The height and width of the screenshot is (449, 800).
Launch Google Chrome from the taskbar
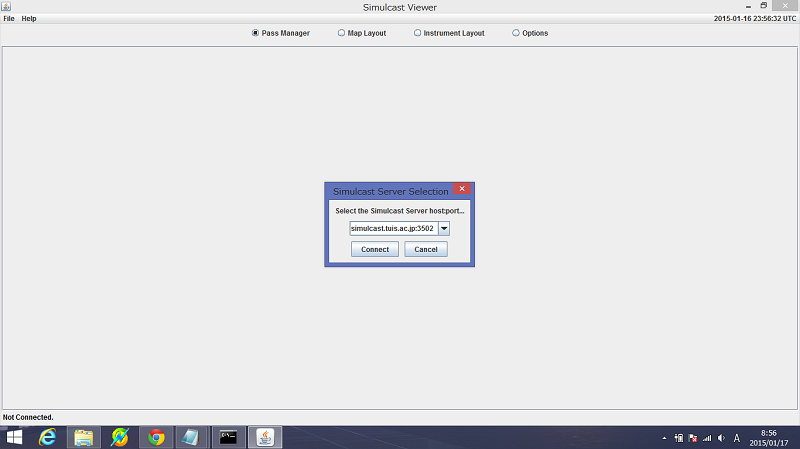tap(156, 437)
